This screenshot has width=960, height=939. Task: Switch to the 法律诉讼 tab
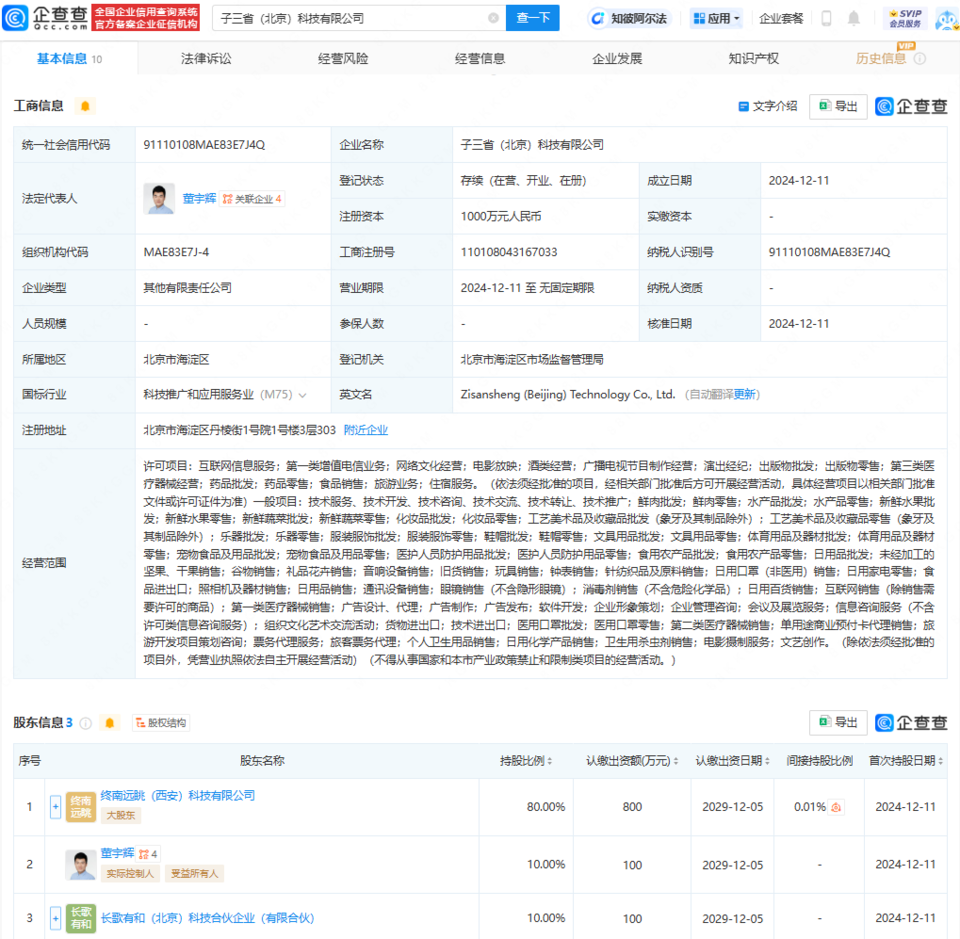pos(206,59)
